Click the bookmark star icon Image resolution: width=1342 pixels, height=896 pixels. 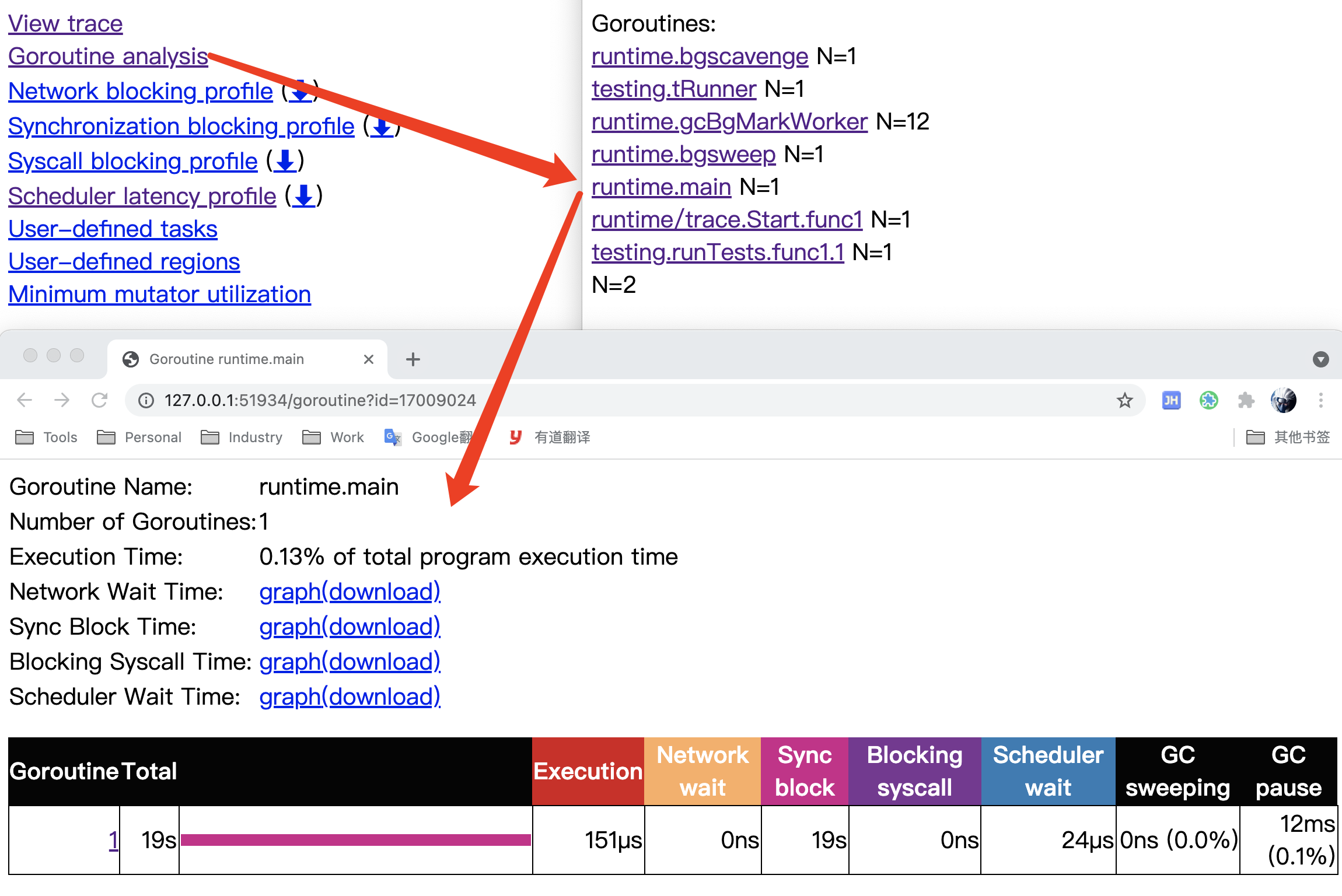(1124, 400)
